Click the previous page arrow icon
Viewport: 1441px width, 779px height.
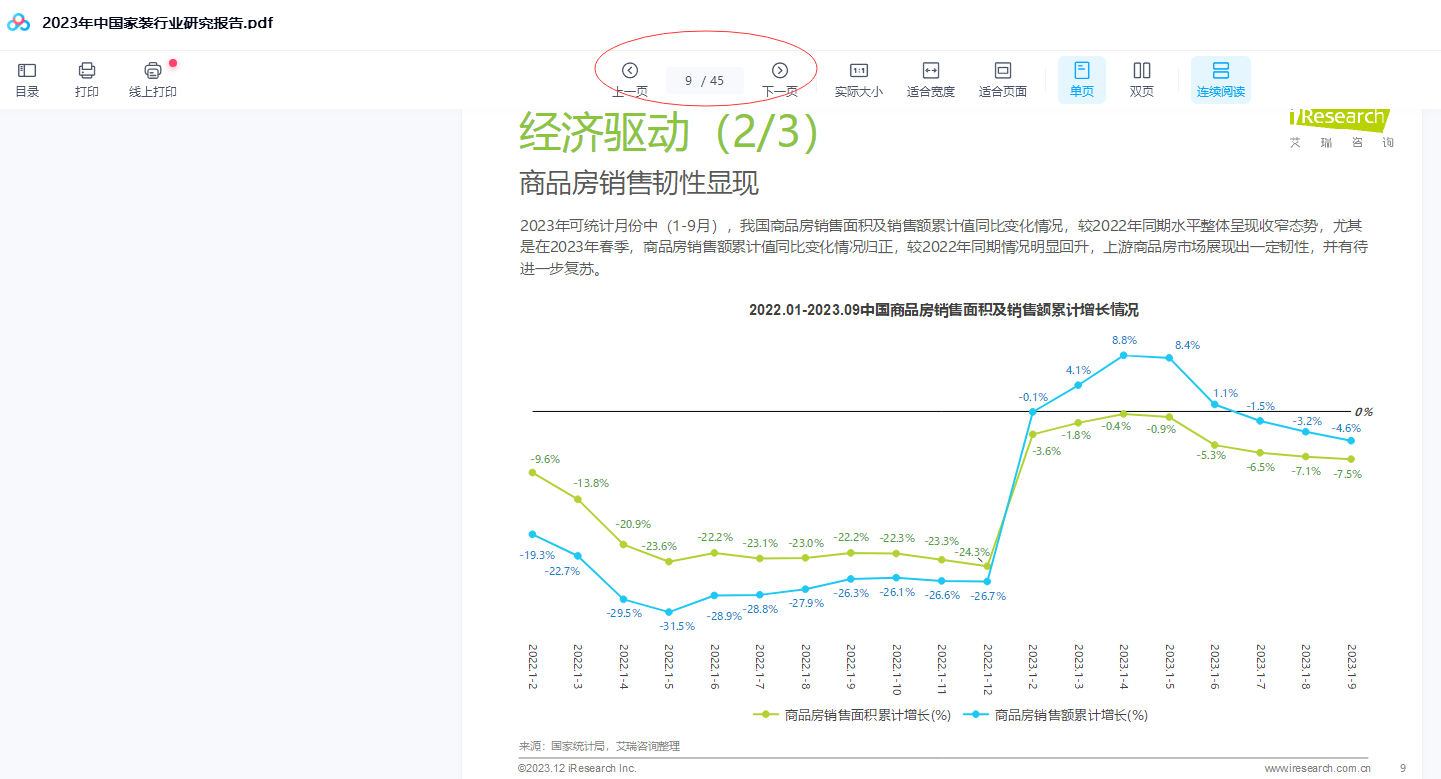click(x=630, y=71)
